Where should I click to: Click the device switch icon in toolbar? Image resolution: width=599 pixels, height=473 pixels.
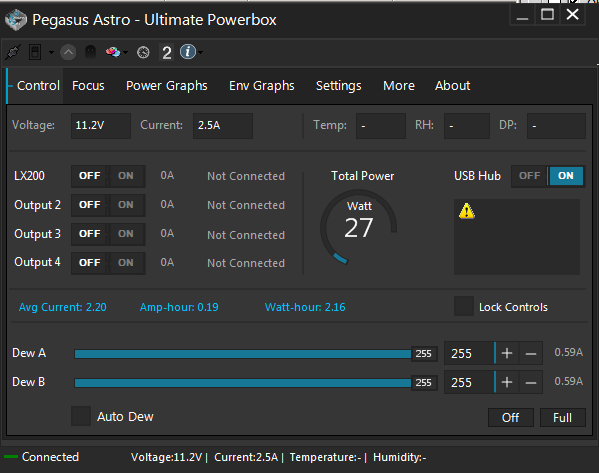pyautogui.click(x=35, y=52)
